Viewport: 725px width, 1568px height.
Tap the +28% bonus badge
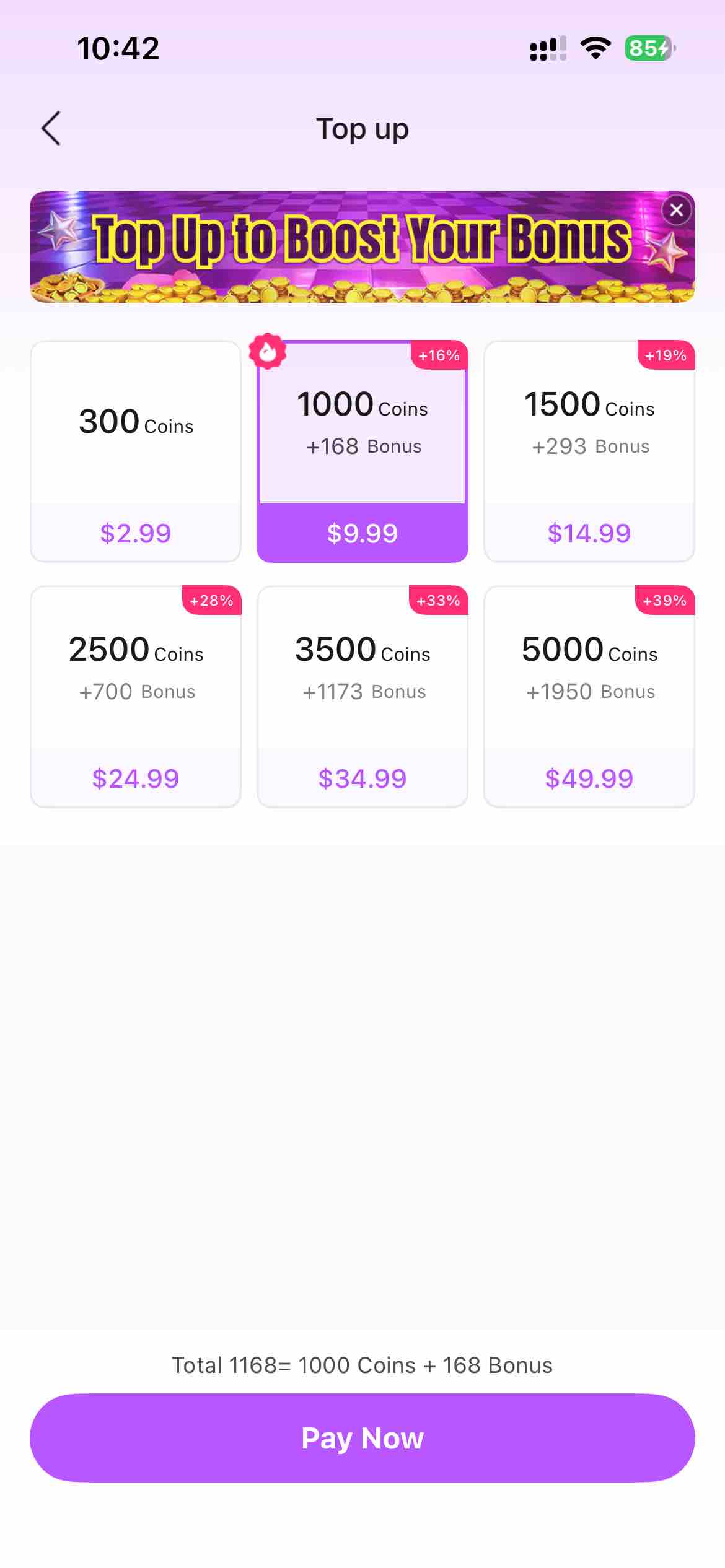[x=211, y=601]
